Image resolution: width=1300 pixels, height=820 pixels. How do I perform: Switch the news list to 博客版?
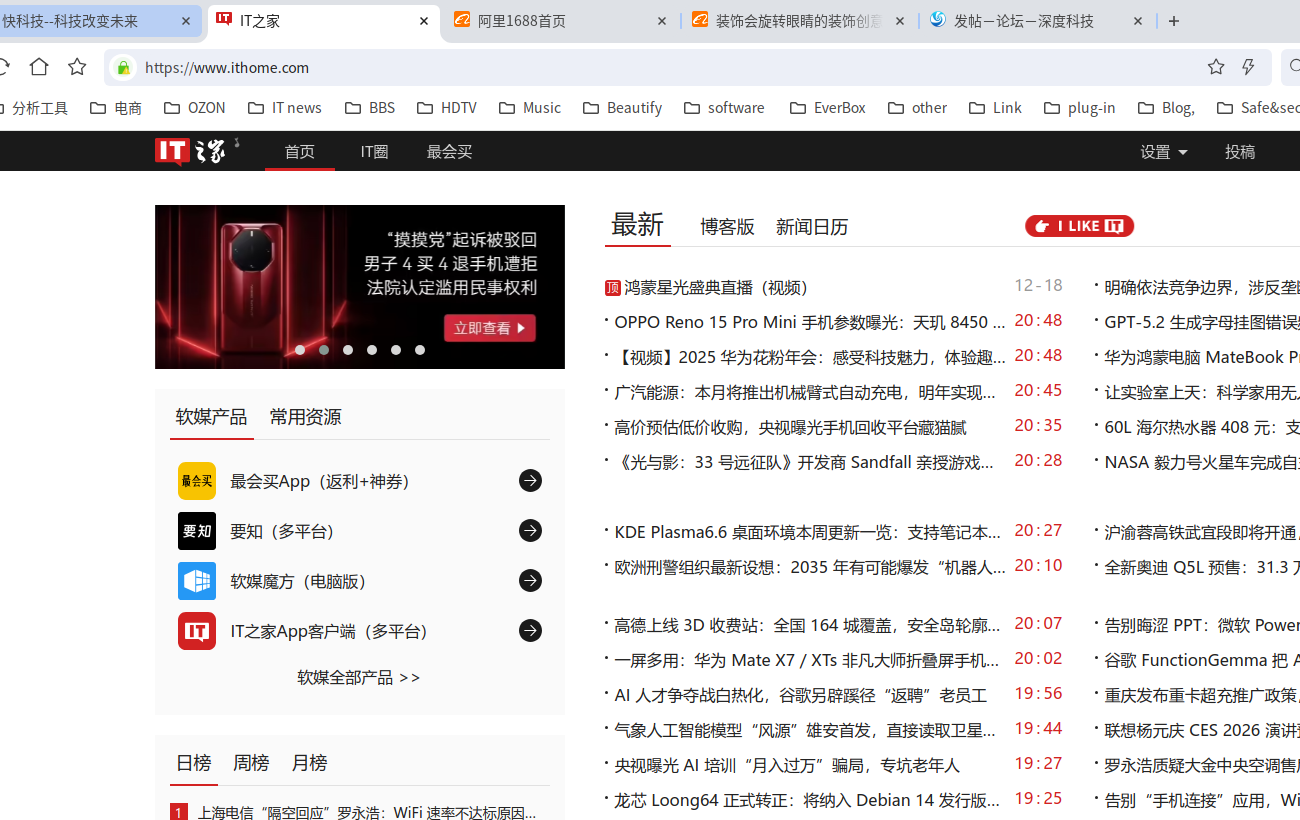coord(727,227)
